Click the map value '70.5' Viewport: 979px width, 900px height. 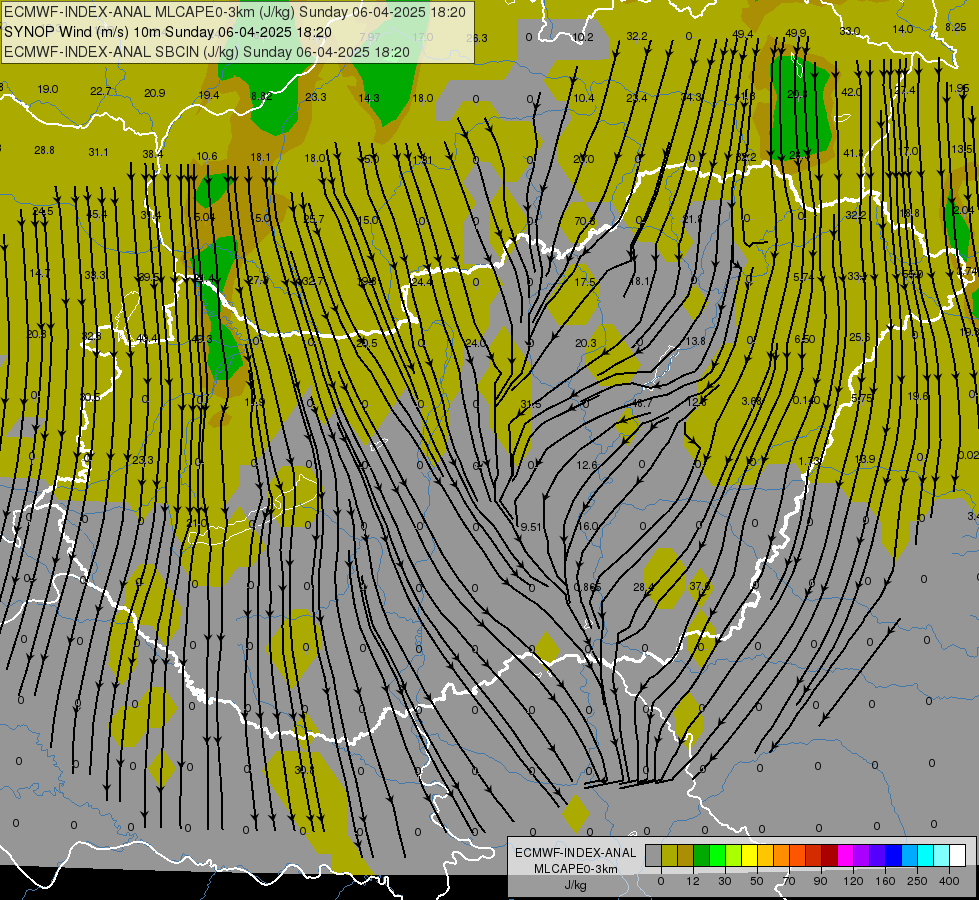tap(584, 221)
